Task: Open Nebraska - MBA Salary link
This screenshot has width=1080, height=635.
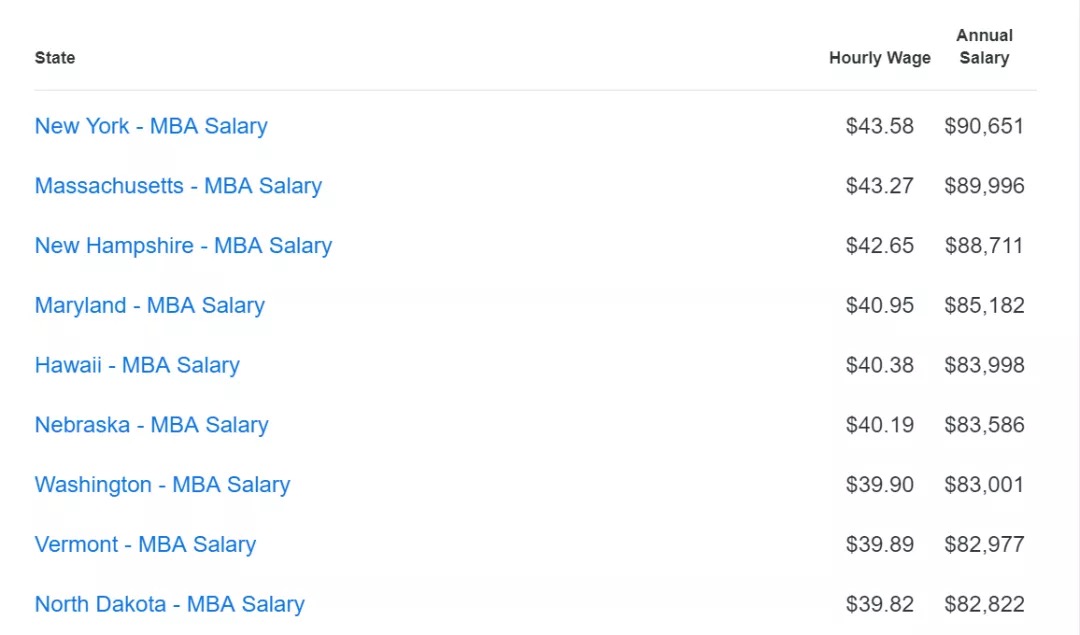Action: (x=152, y=425)
